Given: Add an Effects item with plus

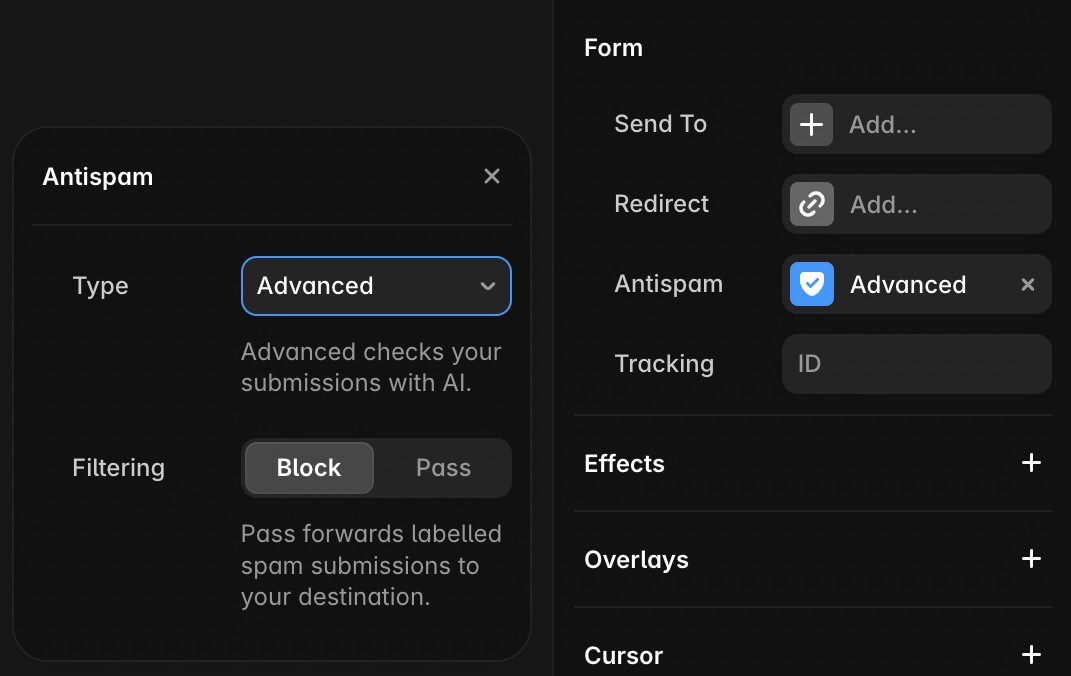Looking at the screenshot, I should tap(1031, 463).
